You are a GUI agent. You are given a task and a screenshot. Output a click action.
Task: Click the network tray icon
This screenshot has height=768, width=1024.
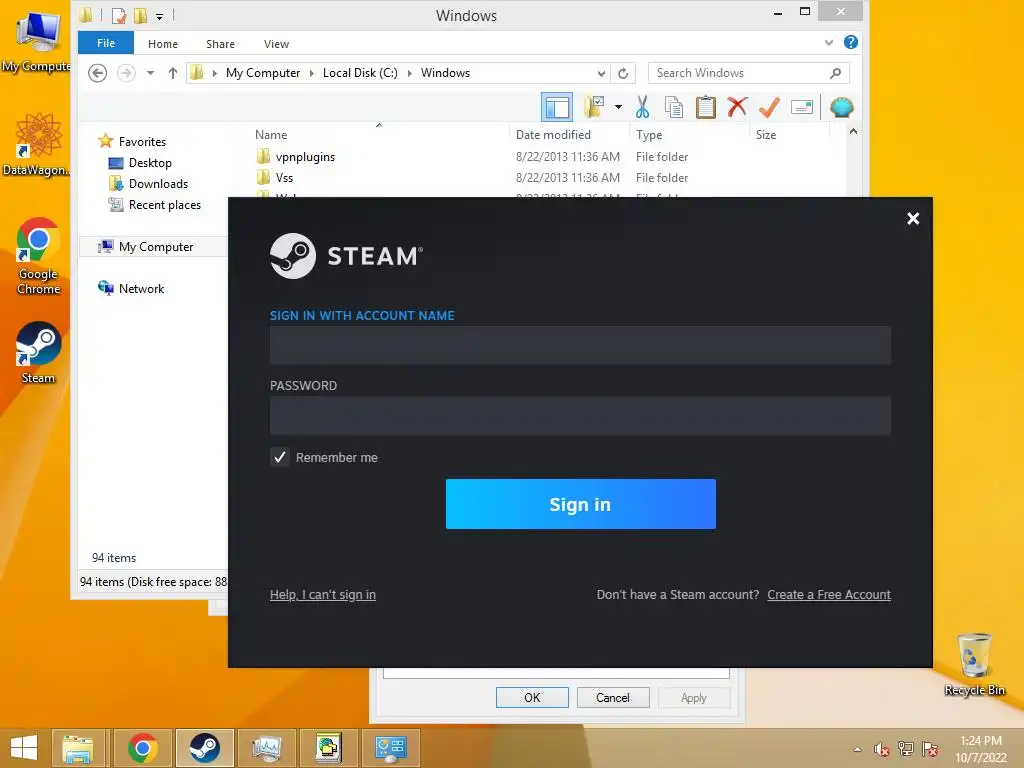click(906, 748)
